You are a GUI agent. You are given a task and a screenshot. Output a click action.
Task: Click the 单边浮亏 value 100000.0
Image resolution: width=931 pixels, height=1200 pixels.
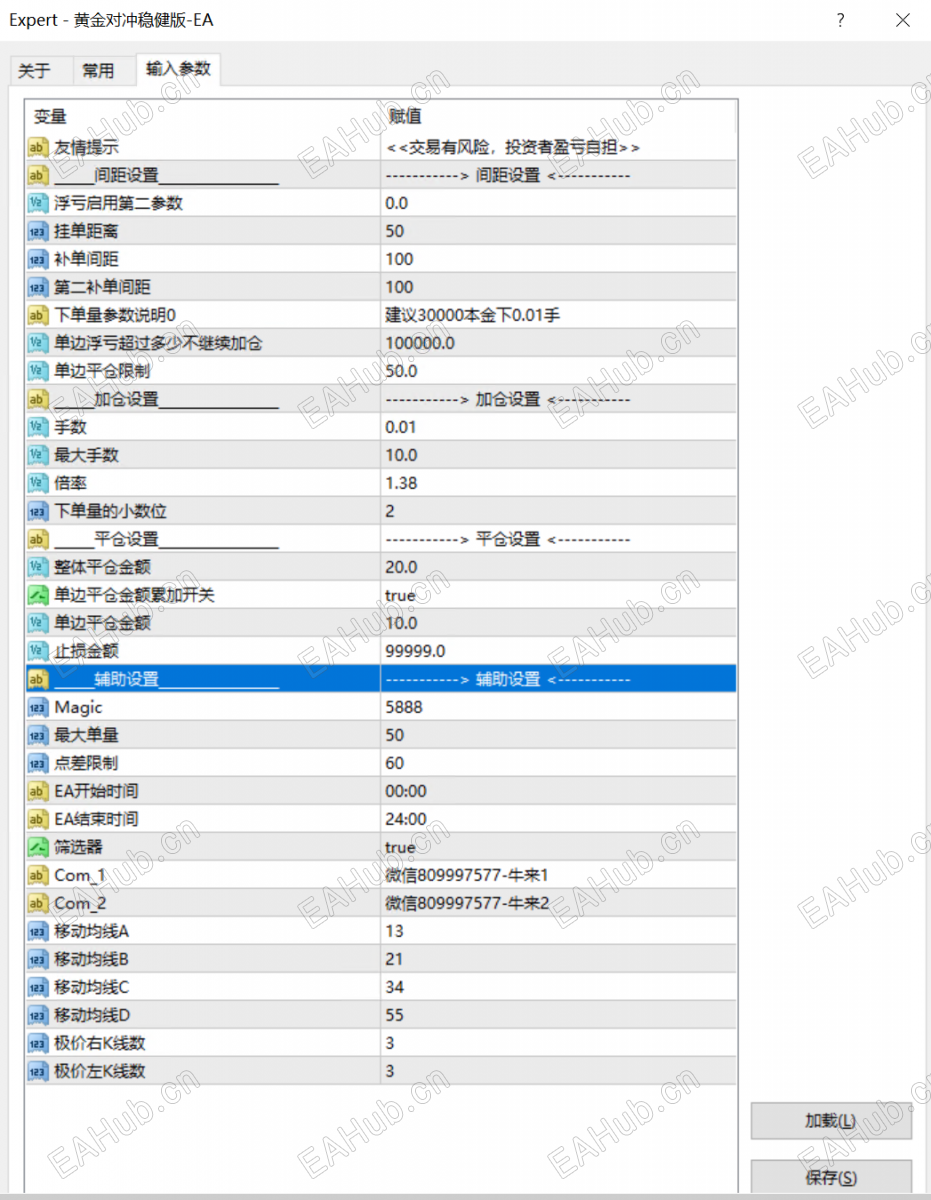420,343
